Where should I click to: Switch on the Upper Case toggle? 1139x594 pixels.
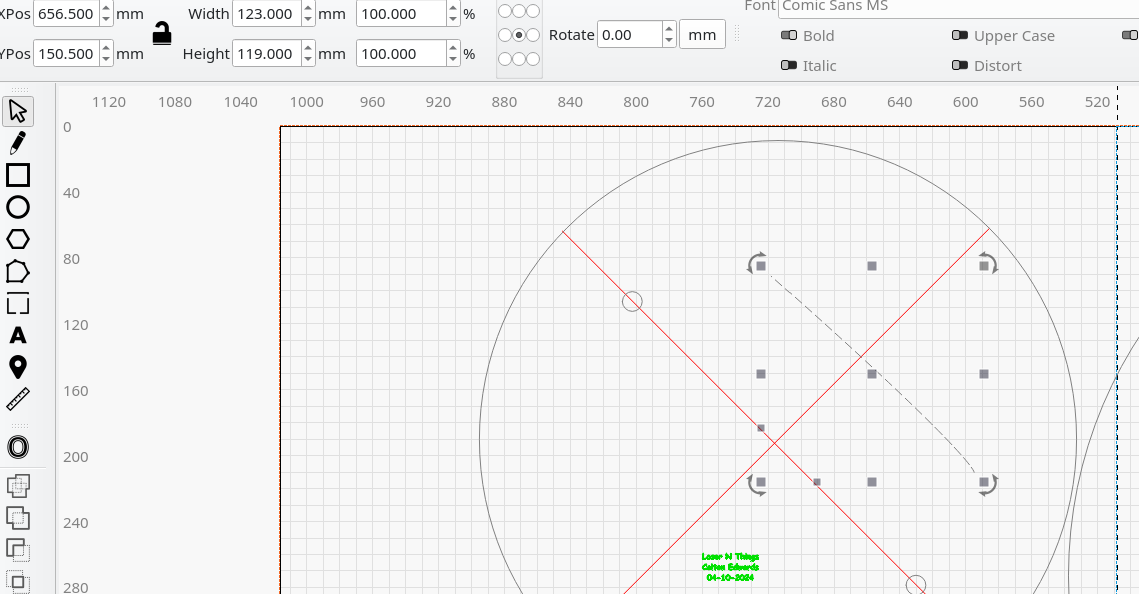pos(960,36)
